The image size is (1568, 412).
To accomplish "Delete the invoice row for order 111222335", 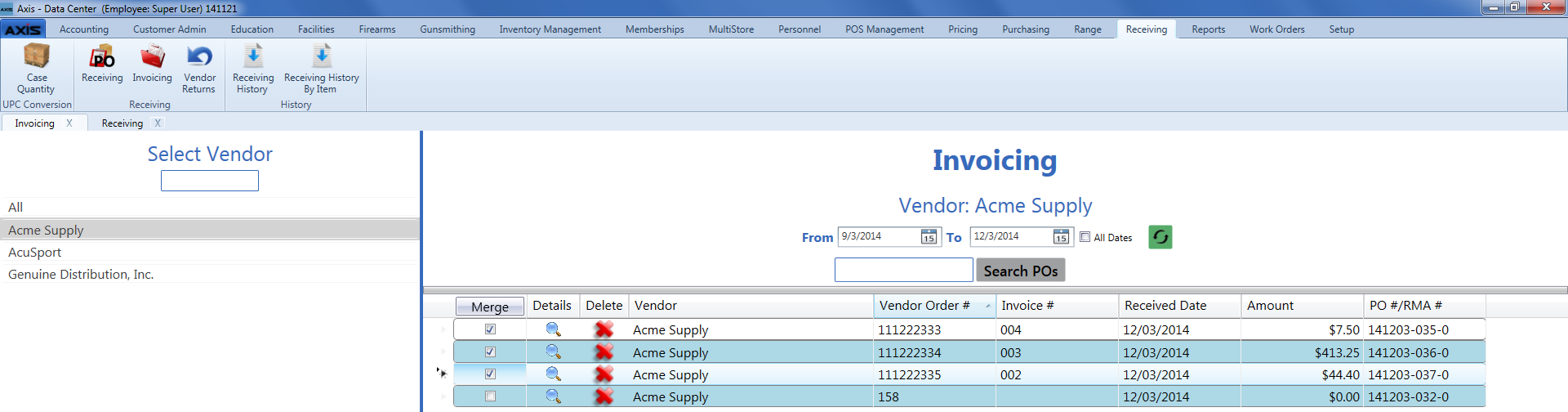I will tap(604, 374).
